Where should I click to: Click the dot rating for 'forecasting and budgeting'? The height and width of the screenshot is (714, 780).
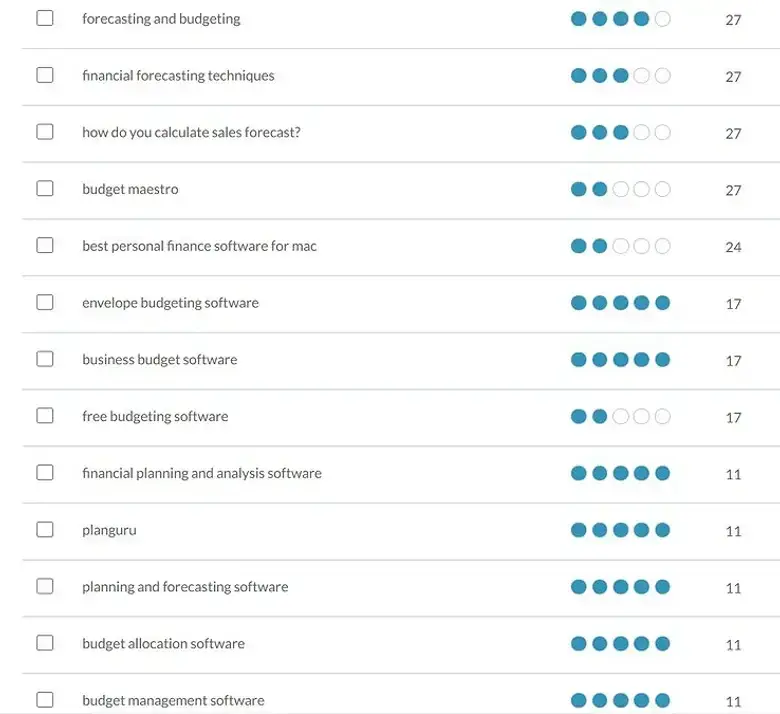coord(620,19)
